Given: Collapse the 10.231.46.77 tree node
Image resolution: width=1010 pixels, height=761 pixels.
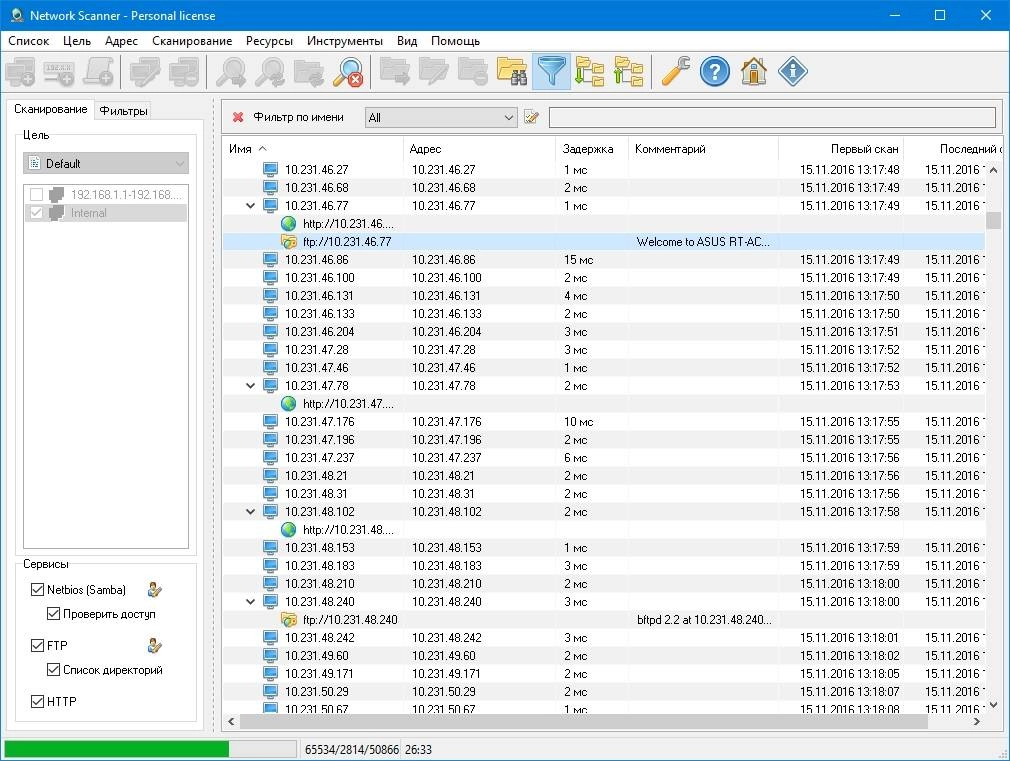Looking at the screenshot, I should pos(251,206).
